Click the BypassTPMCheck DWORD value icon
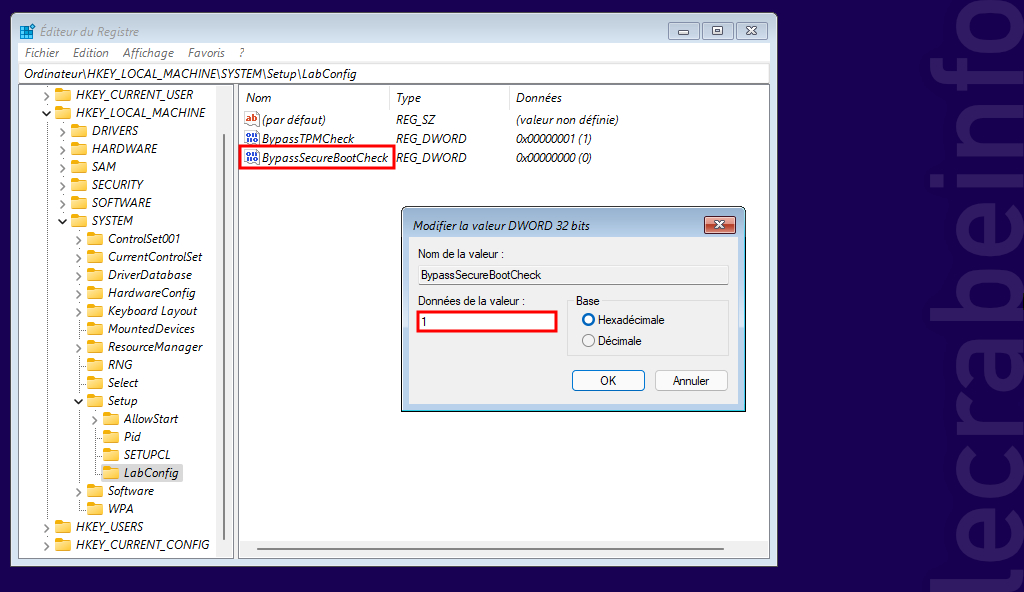Viewport: 1024px width, 592px height. pos(252,139)
